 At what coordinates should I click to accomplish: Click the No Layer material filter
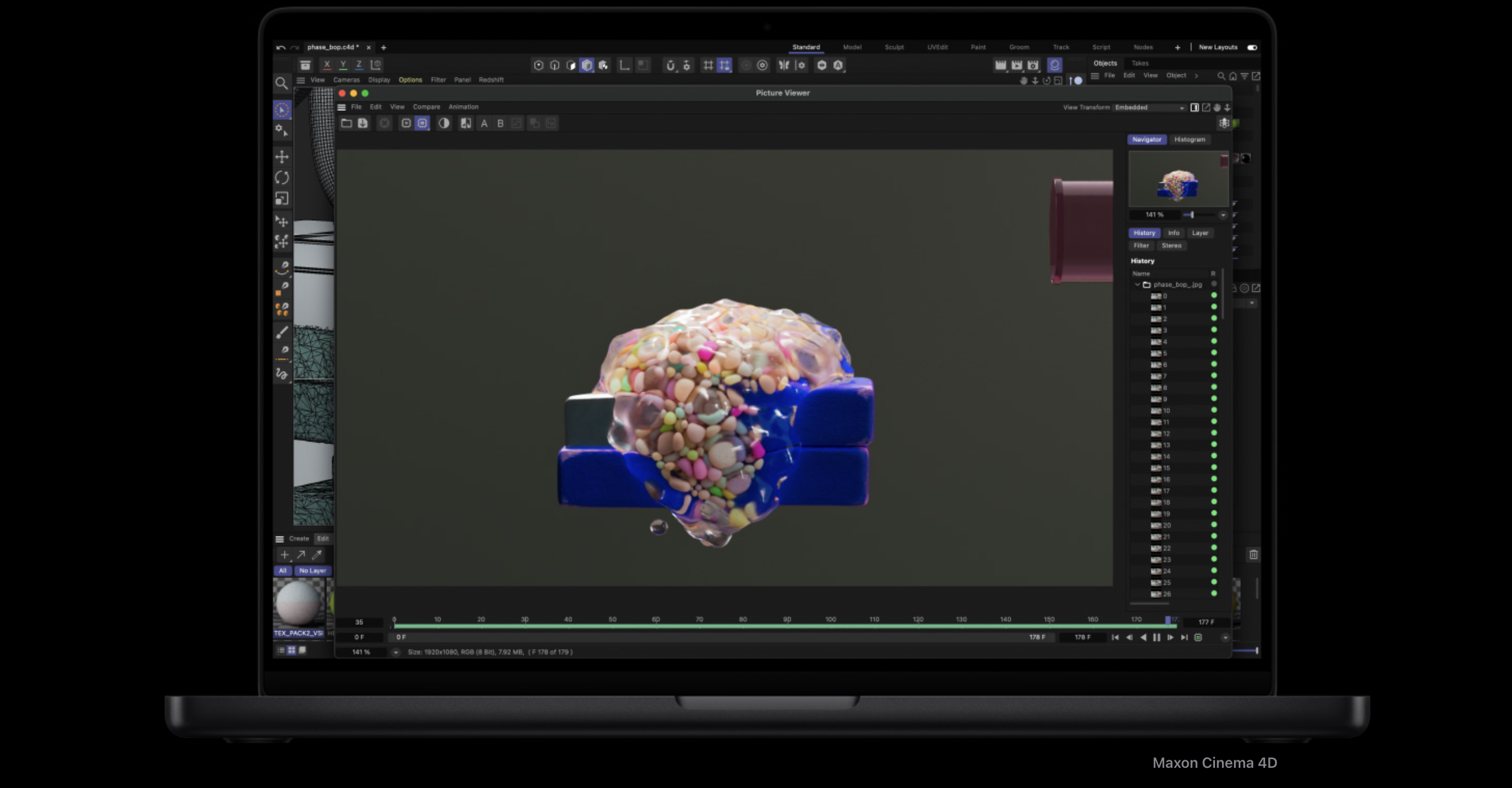(x=313, y=571)
